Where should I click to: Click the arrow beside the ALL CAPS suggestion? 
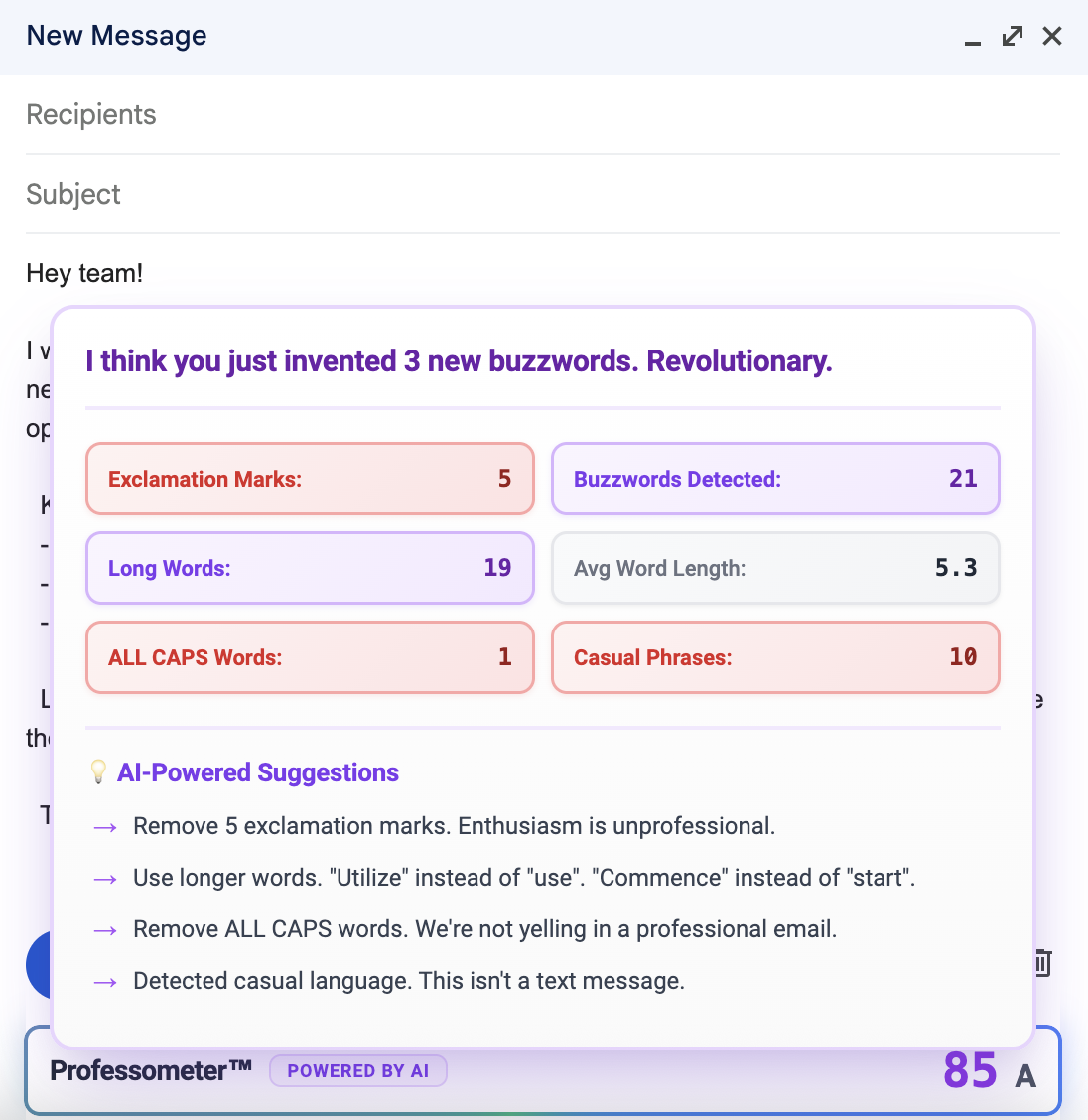105,930
